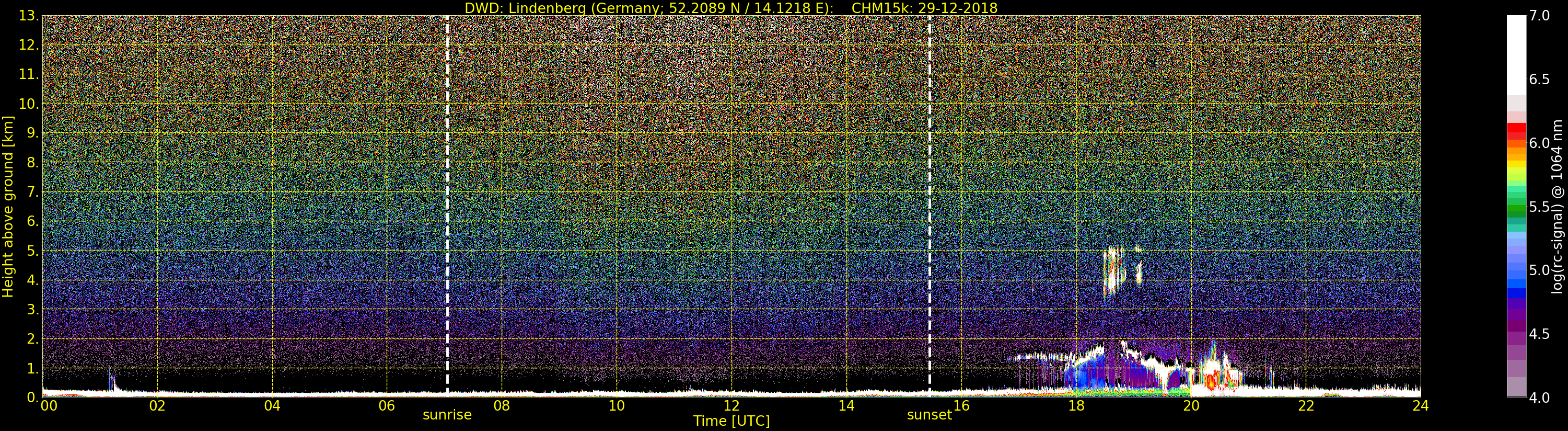1568x431 pixels.
Task: Click the height axis tick '3.'
Action: tap(33, 309)
